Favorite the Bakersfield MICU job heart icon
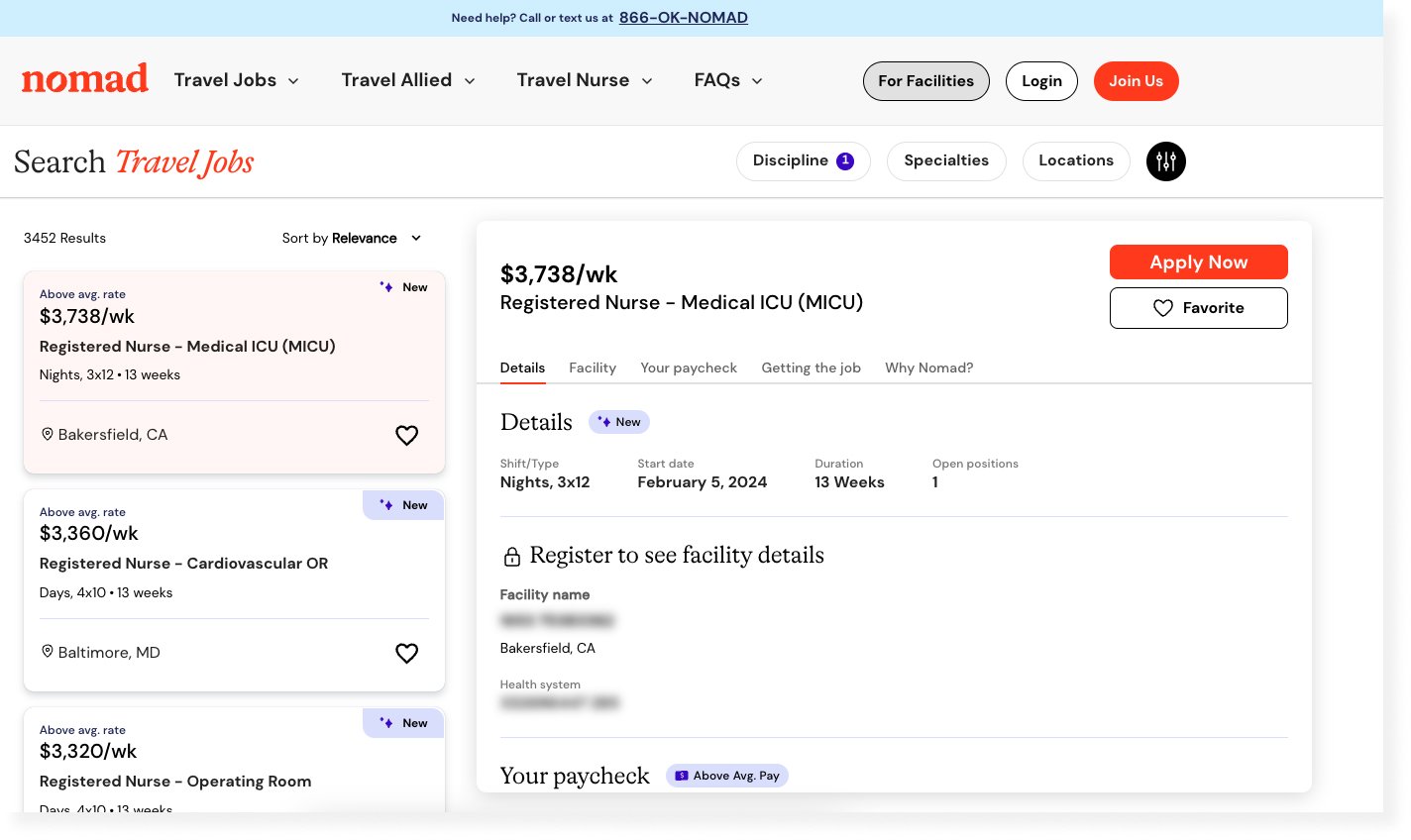This screenshot has width=1411, height=840. [x=407, y=435]
